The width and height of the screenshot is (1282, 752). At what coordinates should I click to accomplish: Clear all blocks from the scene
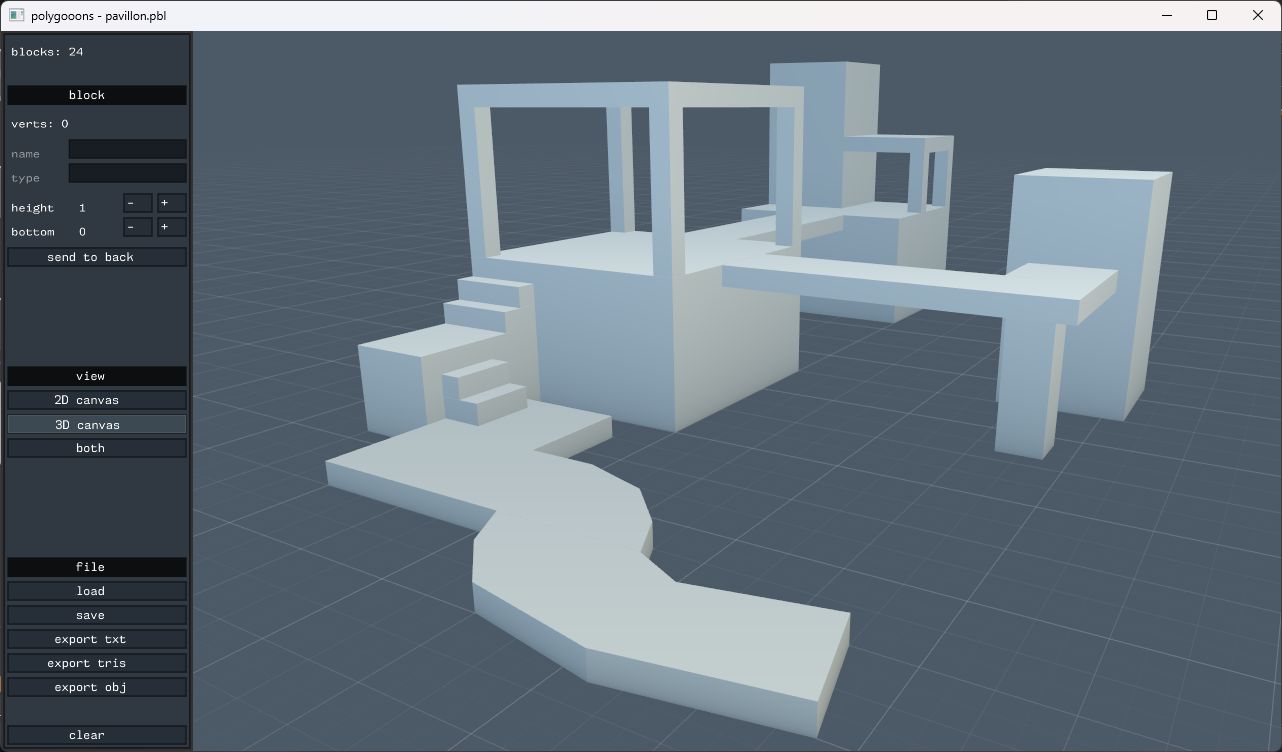[x=97, y=735]
